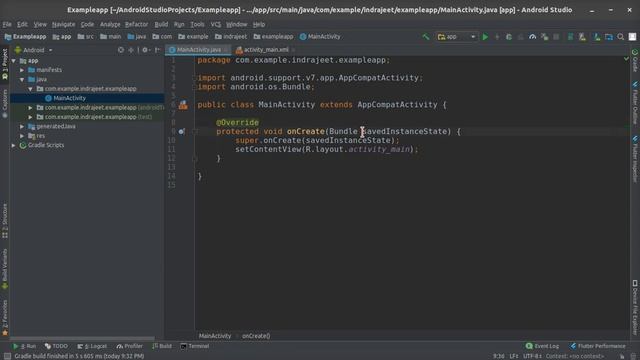
Task: Open the Logcat tool window button
Action: (93, 346)
